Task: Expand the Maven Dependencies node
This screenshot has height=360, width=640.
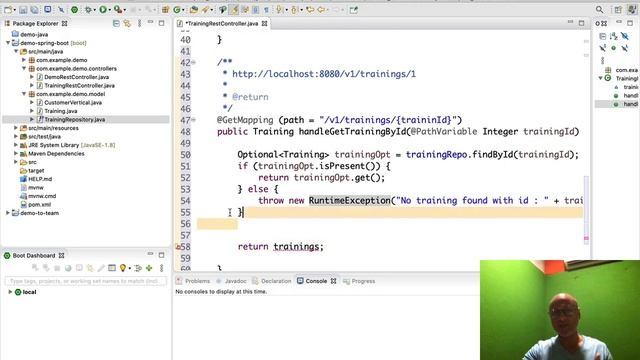Action: (x=16, y=153)
